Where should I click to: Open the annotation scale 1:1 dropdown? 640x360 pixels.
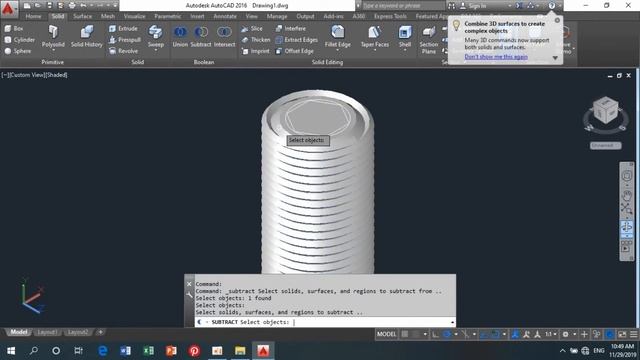pyautogui.click(x=551, y=334)
